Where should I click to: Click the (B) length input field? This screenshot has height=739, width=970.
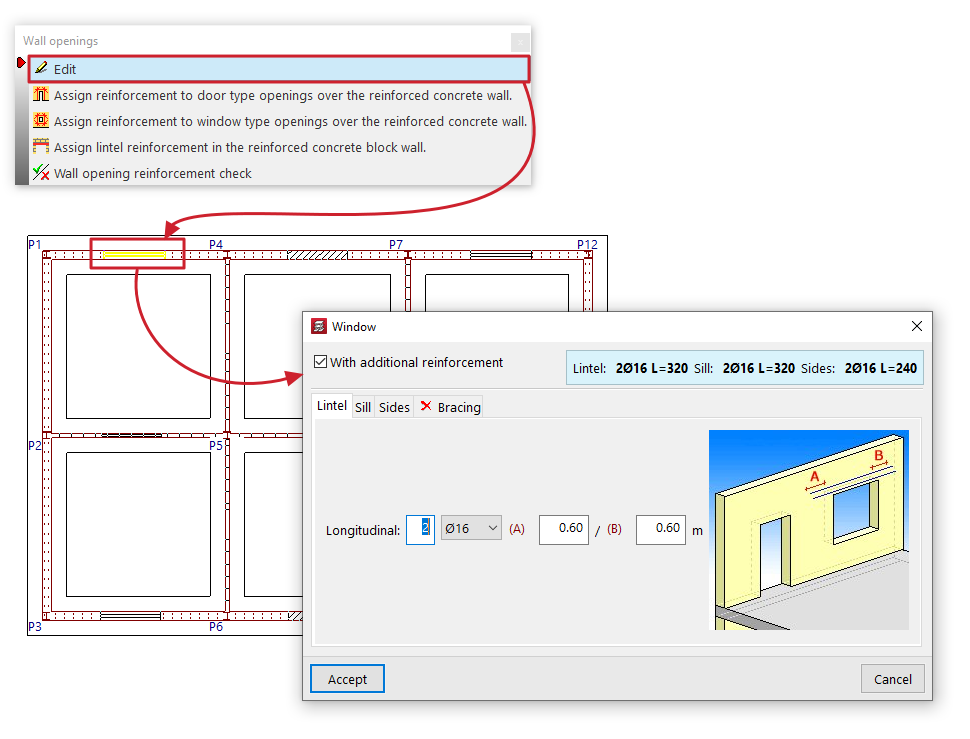coord(661,529)
